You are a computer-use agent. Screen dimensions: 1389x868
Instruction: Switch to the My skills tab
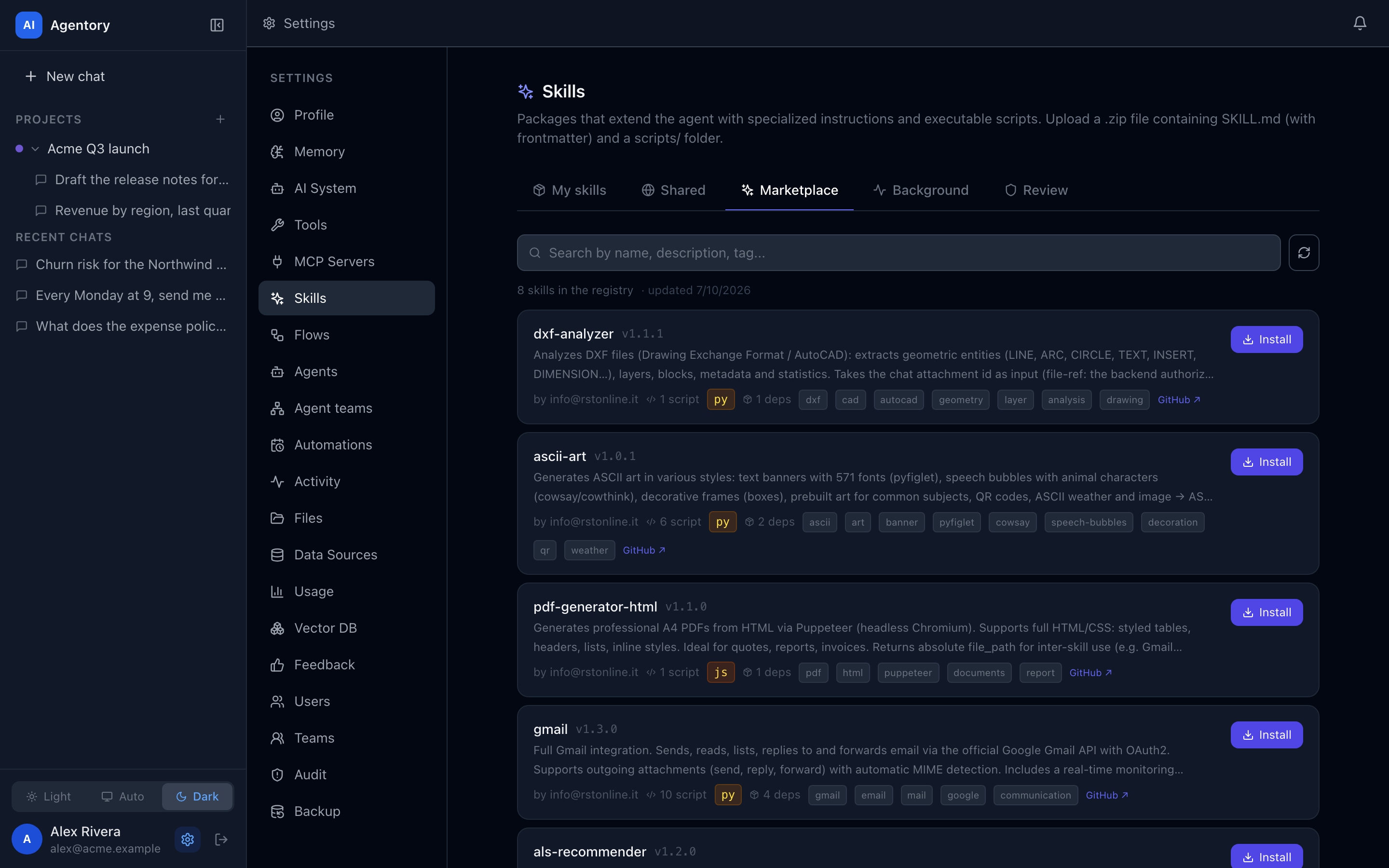[570, 190]
